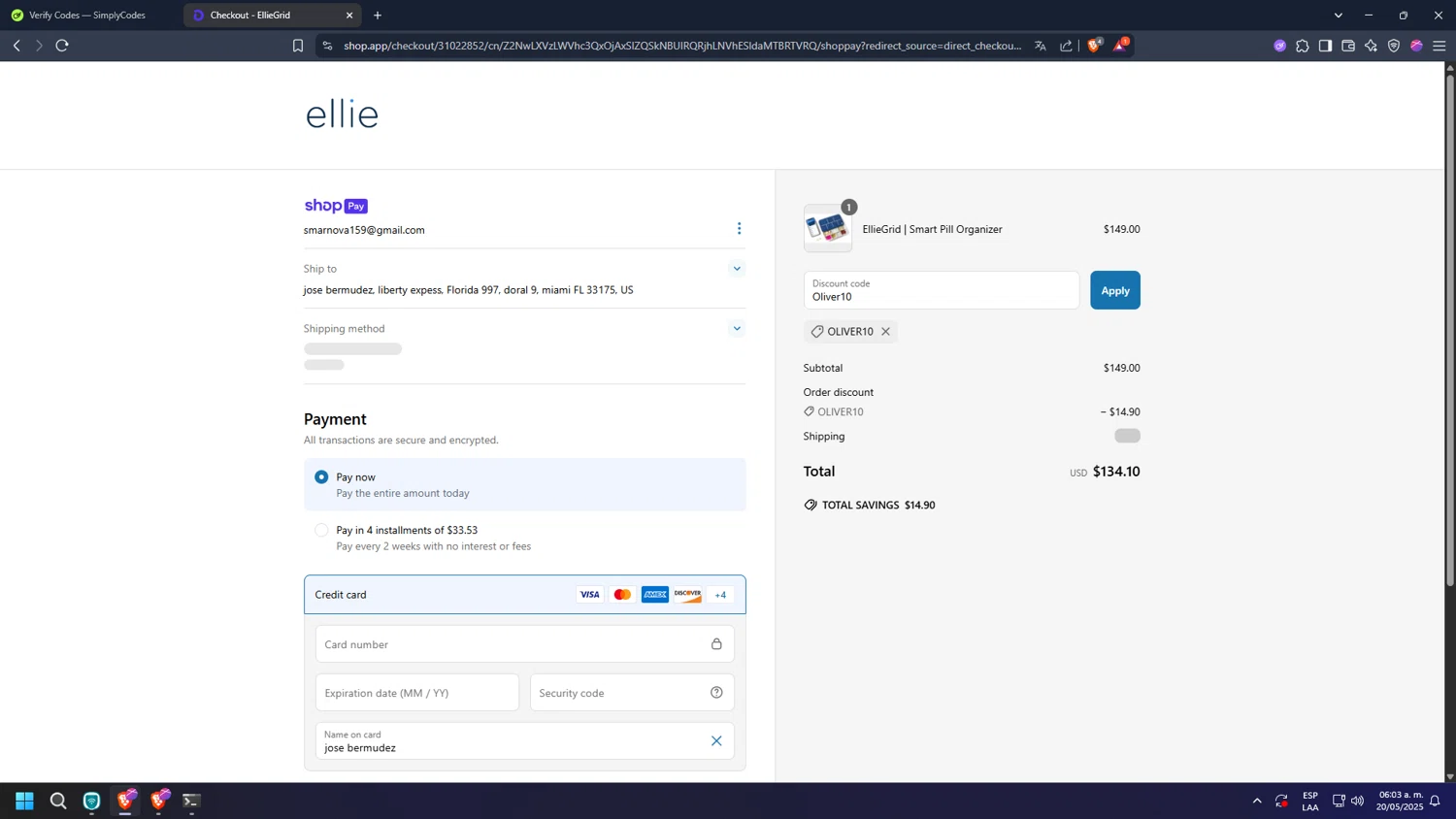Click the security code help icon

pos(716,693)
